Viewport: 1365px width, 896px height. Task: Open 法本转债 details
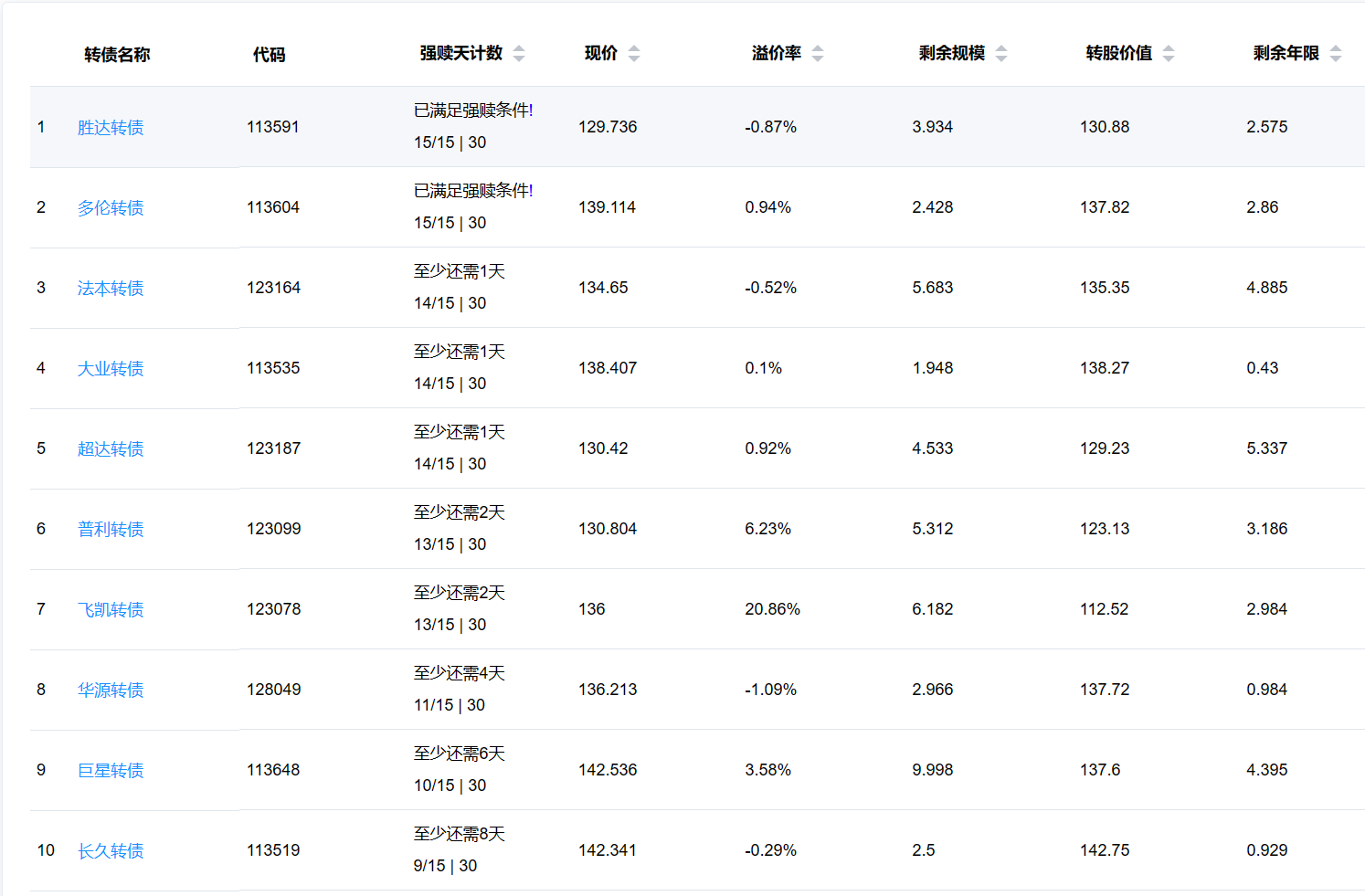[111, 289]
